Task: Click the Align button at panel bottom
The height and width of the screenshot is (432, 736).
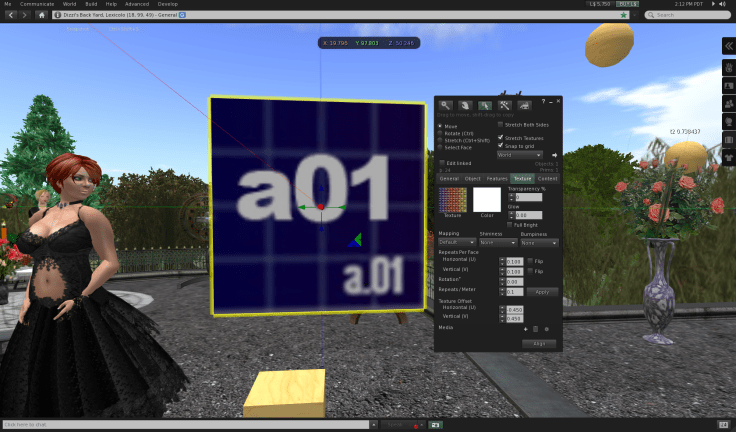Action: (539, 343)
